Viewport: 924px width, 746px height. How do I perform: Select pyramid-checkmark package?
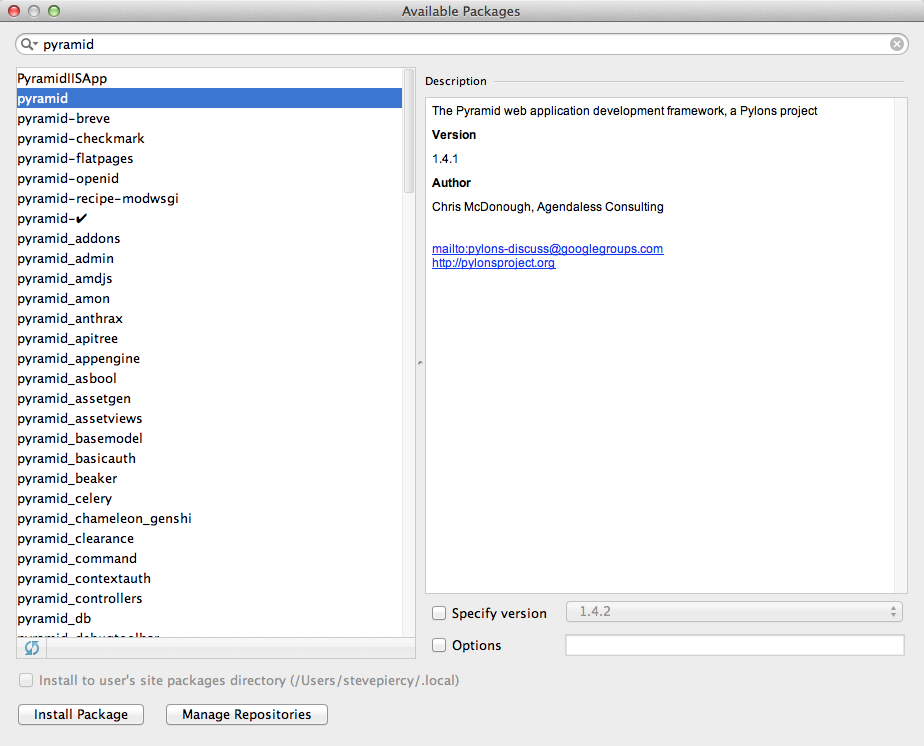(x=209, y=138)
